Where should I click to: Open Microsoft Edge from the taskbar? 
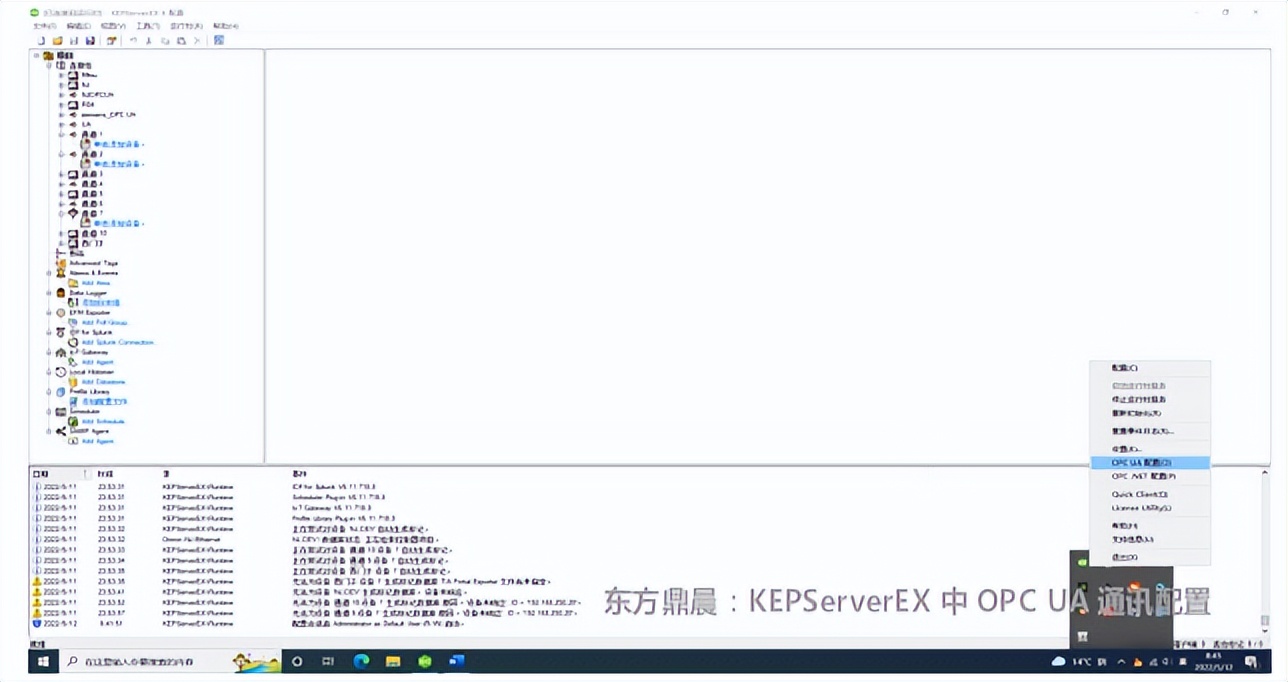[361, 661]
